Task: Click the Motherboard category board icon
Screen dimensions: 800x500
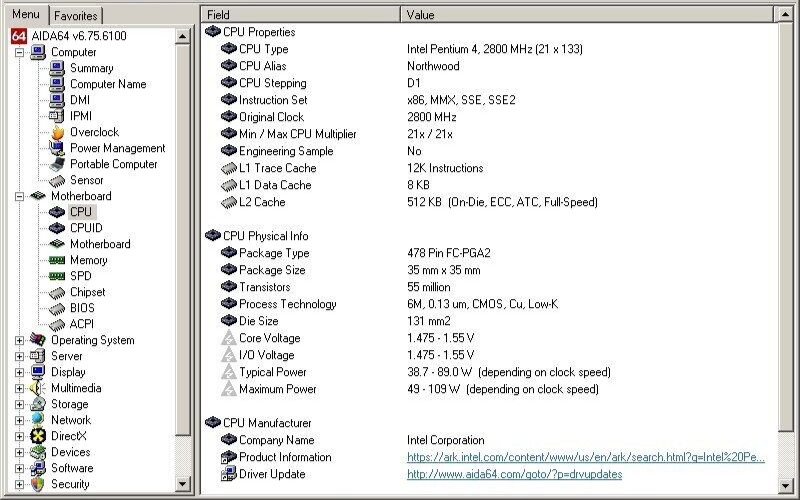Action: (x=38, y=196)
